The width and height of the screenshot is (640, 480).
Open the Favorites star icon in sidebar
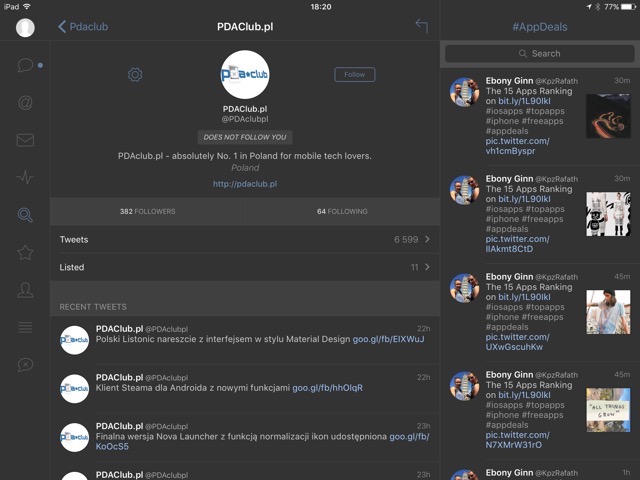coord(25,252)
